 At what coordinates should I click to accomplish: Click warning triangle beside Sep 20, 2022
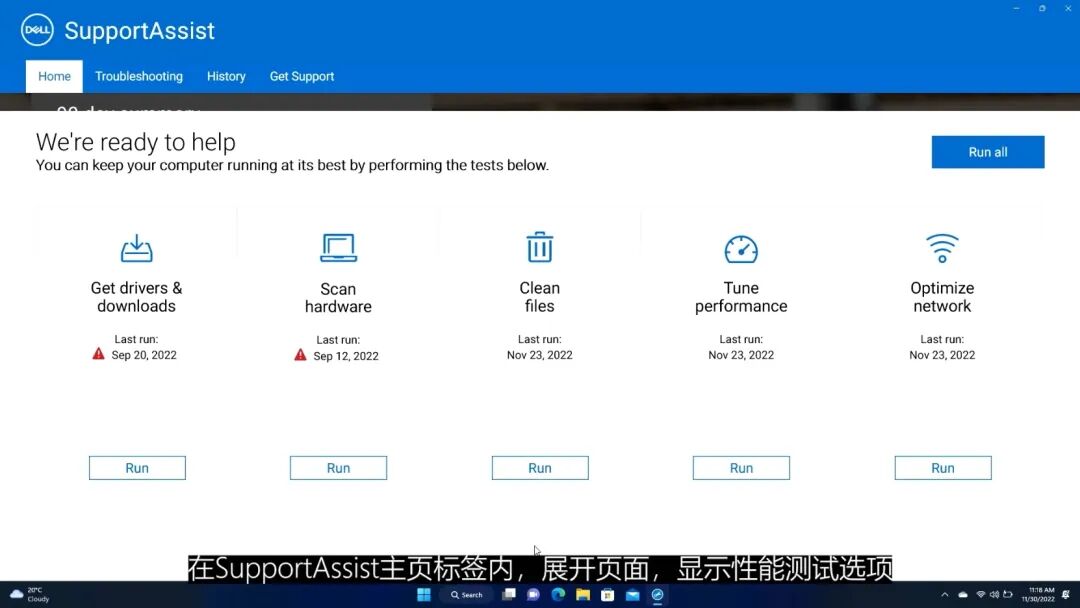click(98, 354)
